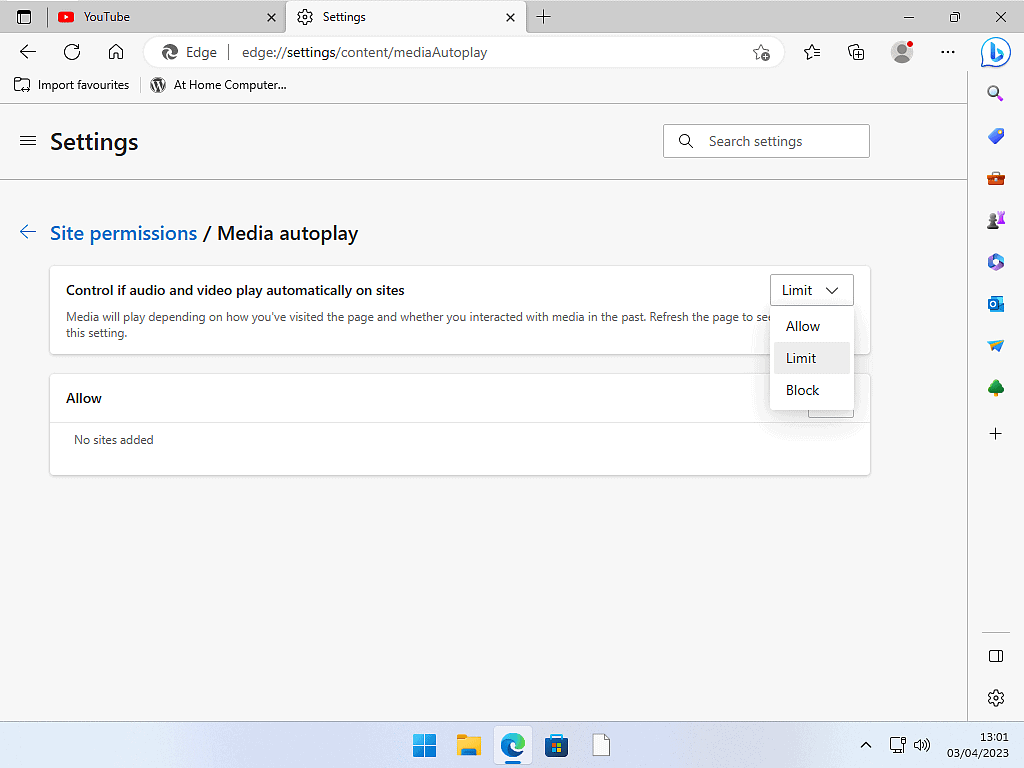The width and height of the screenshot is (1024, 768).
Task: Open the Games chess piece sidebar icon
Action: pos(995,220)
